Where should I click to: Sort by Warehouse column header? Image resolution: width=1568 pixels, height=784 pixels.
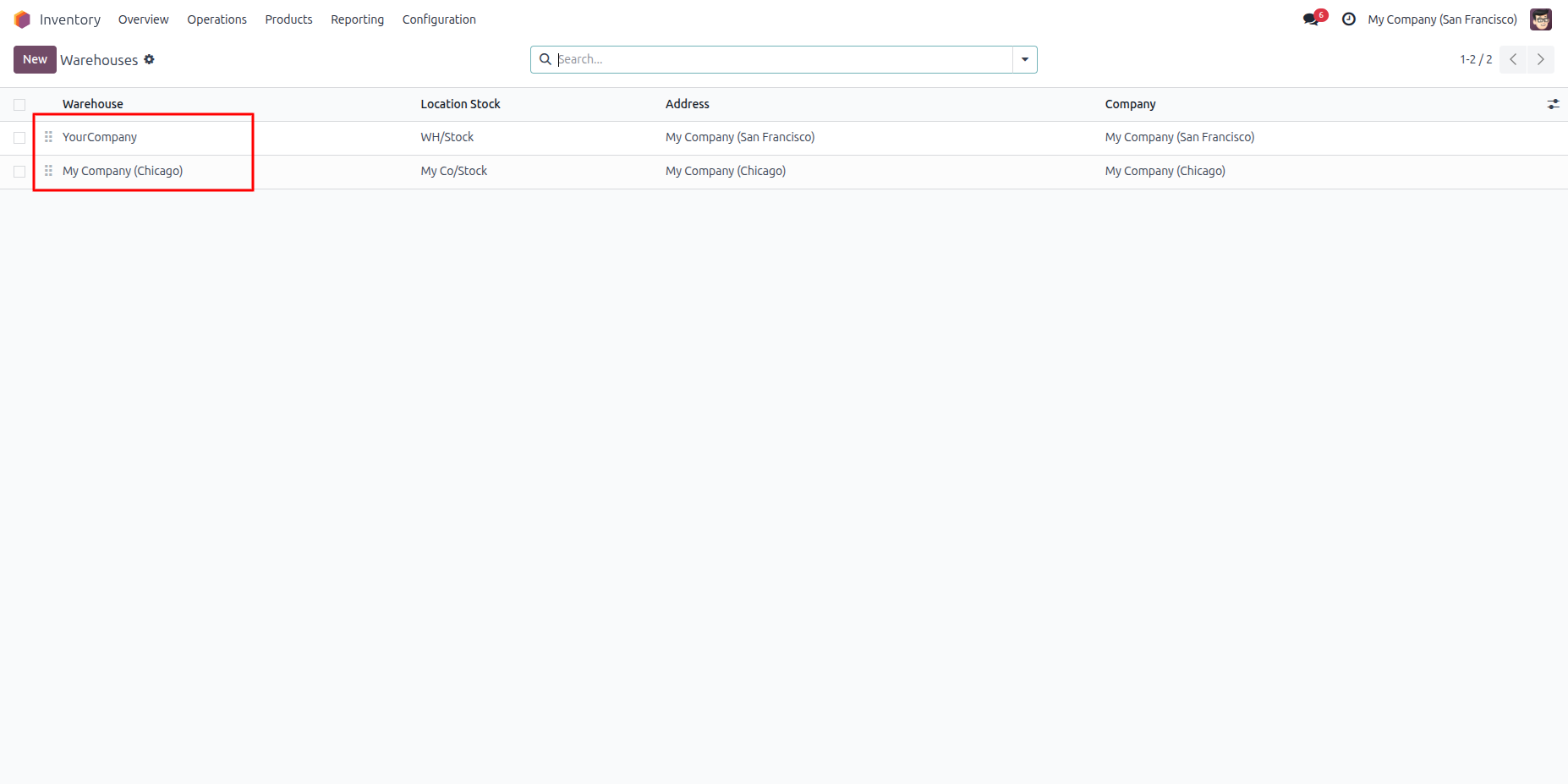click(93, 104)
